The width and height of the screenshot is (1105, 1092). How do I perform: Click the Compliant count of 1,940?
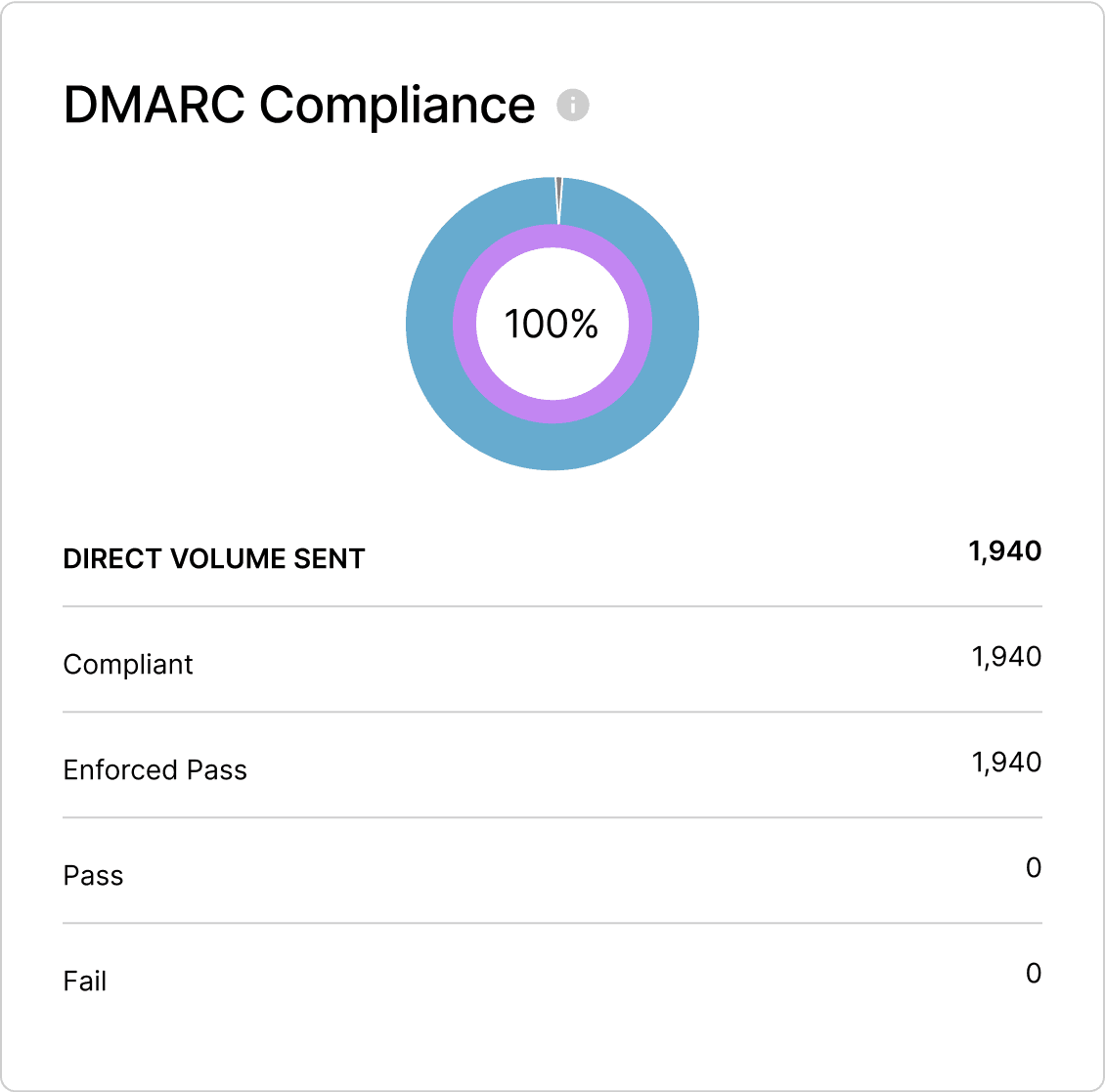click(1005, 657)
